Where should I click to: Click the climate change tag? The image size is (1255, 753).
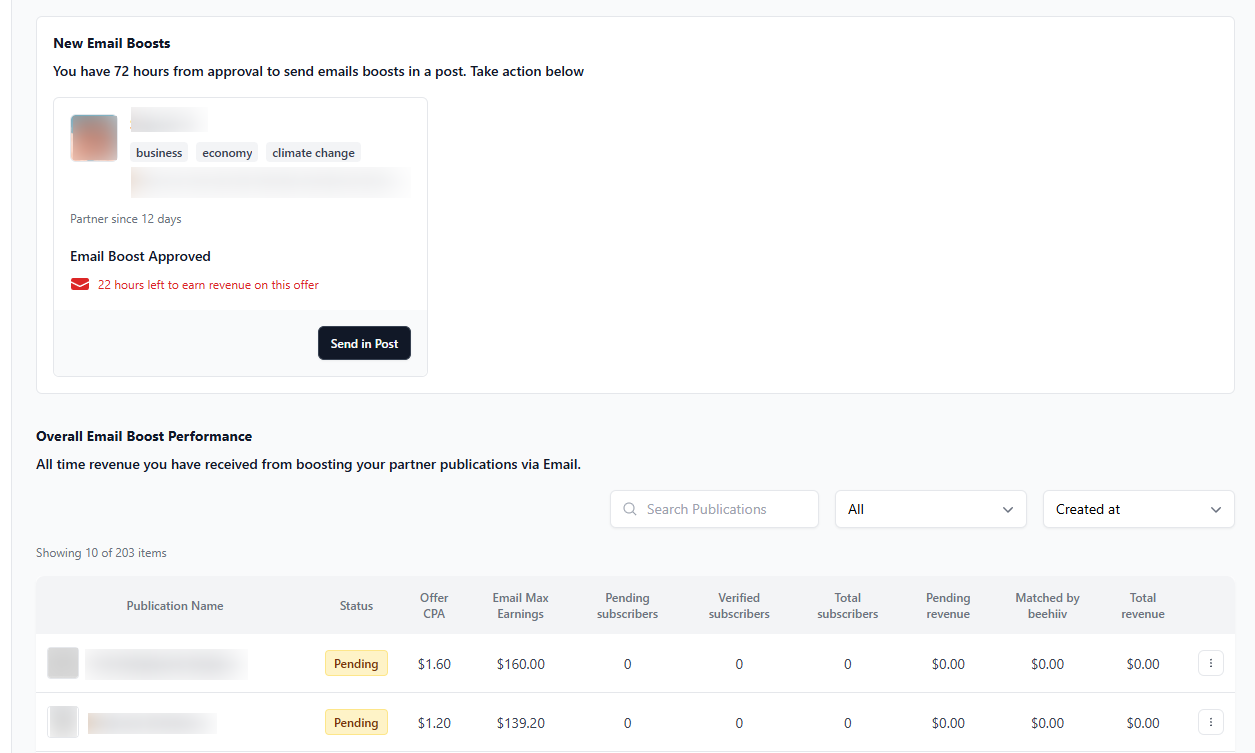pos(313,153)
